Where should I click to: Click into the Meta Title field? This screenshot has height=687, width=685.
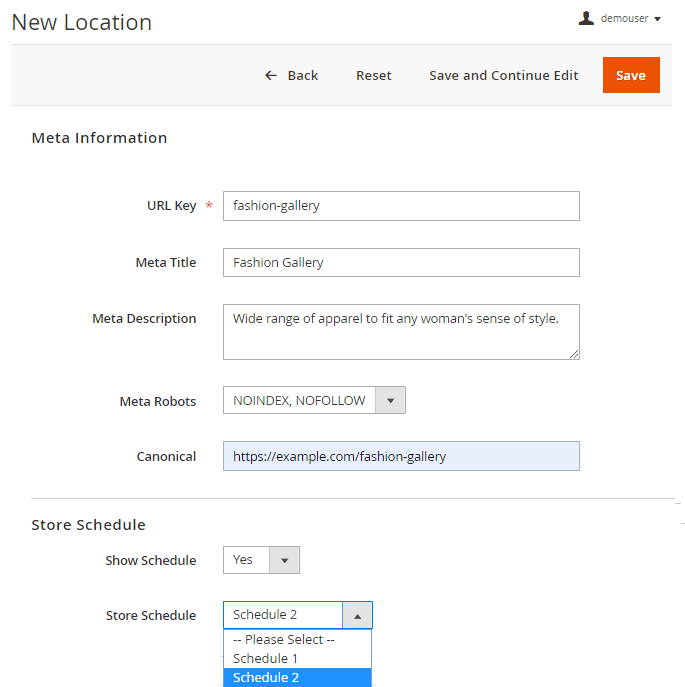[x=400, y=263]
